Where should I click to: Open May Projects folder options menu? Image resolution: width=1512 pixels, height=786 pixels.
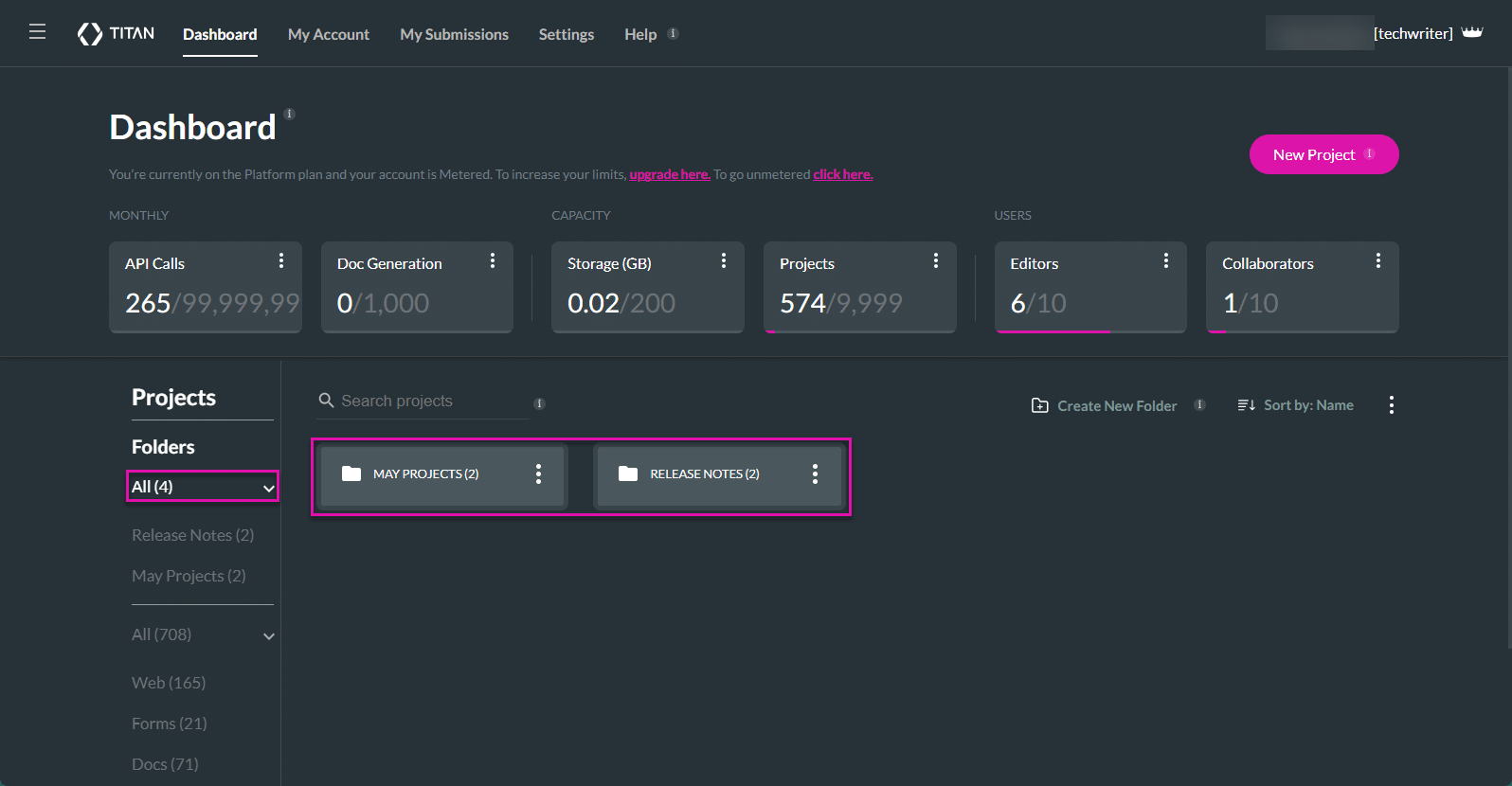pyautogui.click(x=538, y=474)
